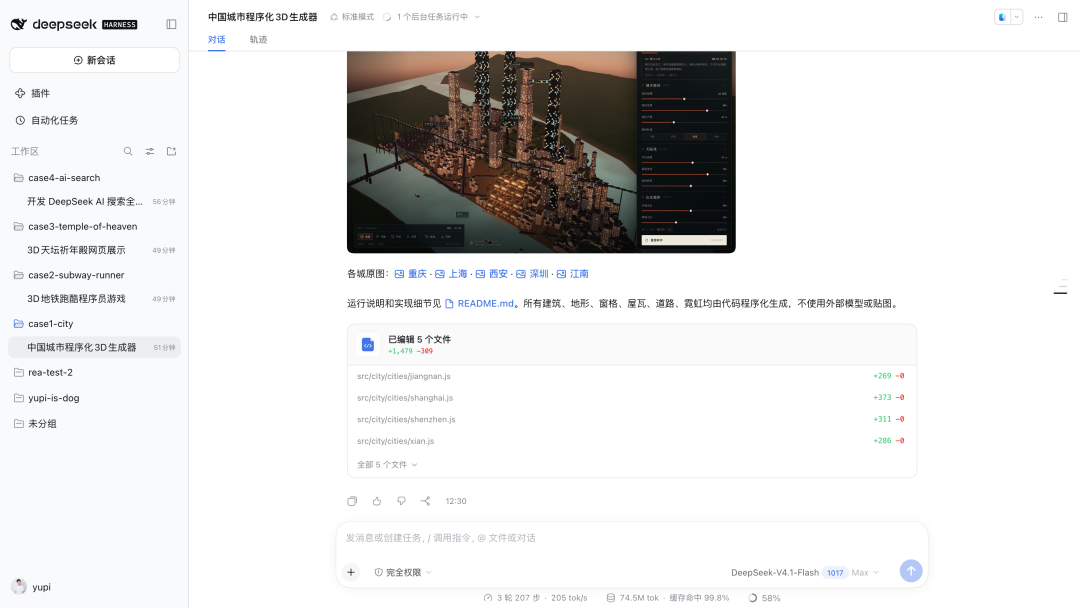Open the 插件 plugins page
The height and width of the screenshot is (608, 1080).
click(32, 93)
